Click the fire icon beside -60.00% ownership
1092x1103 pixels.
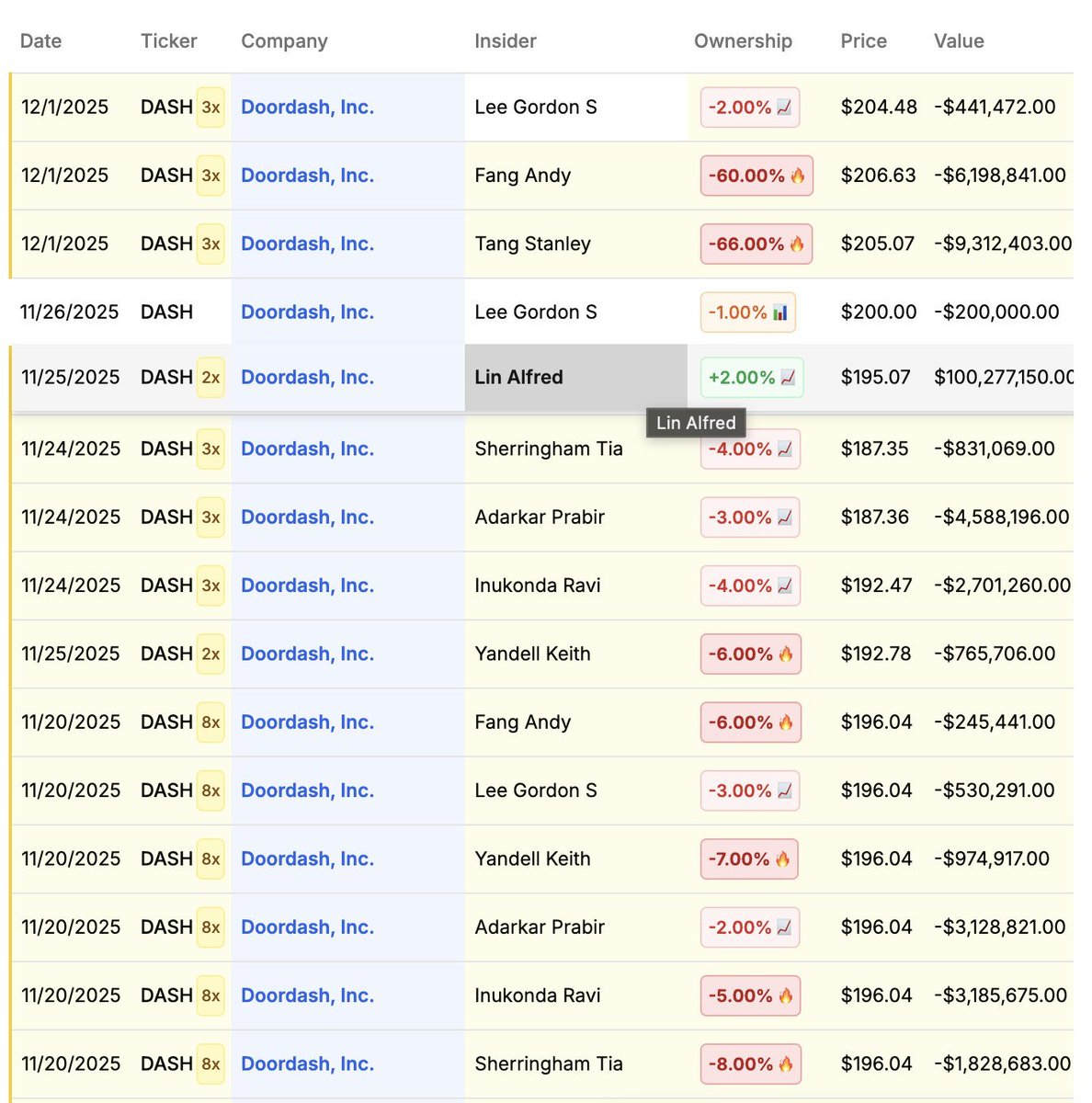[x=797, y=176]
